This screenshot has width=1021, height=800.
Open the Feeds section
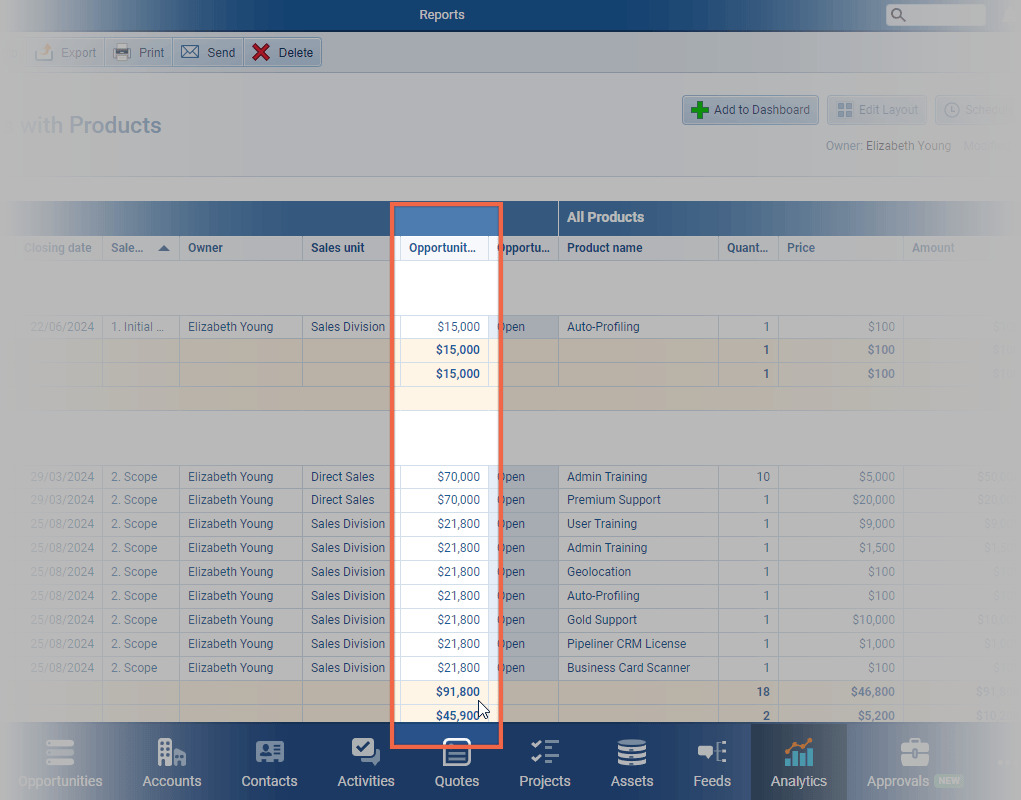tap(712, 764)
